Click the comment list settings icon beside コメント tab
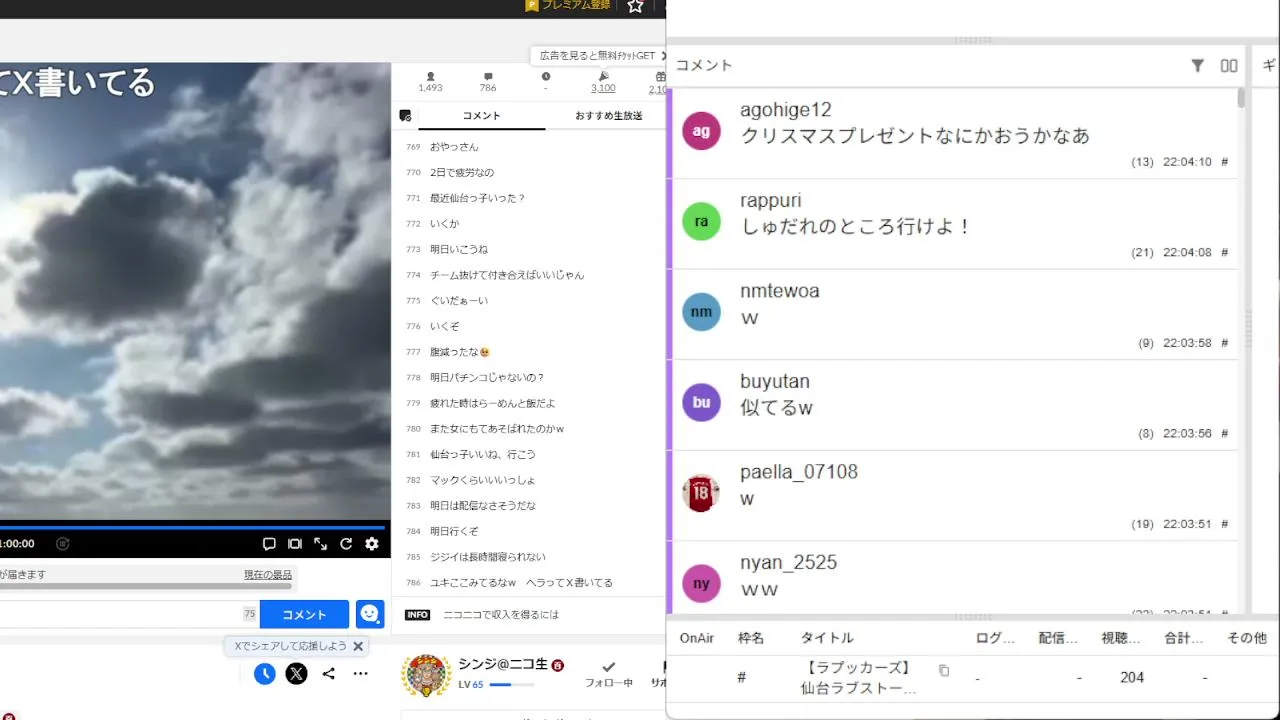 point(405,116)
